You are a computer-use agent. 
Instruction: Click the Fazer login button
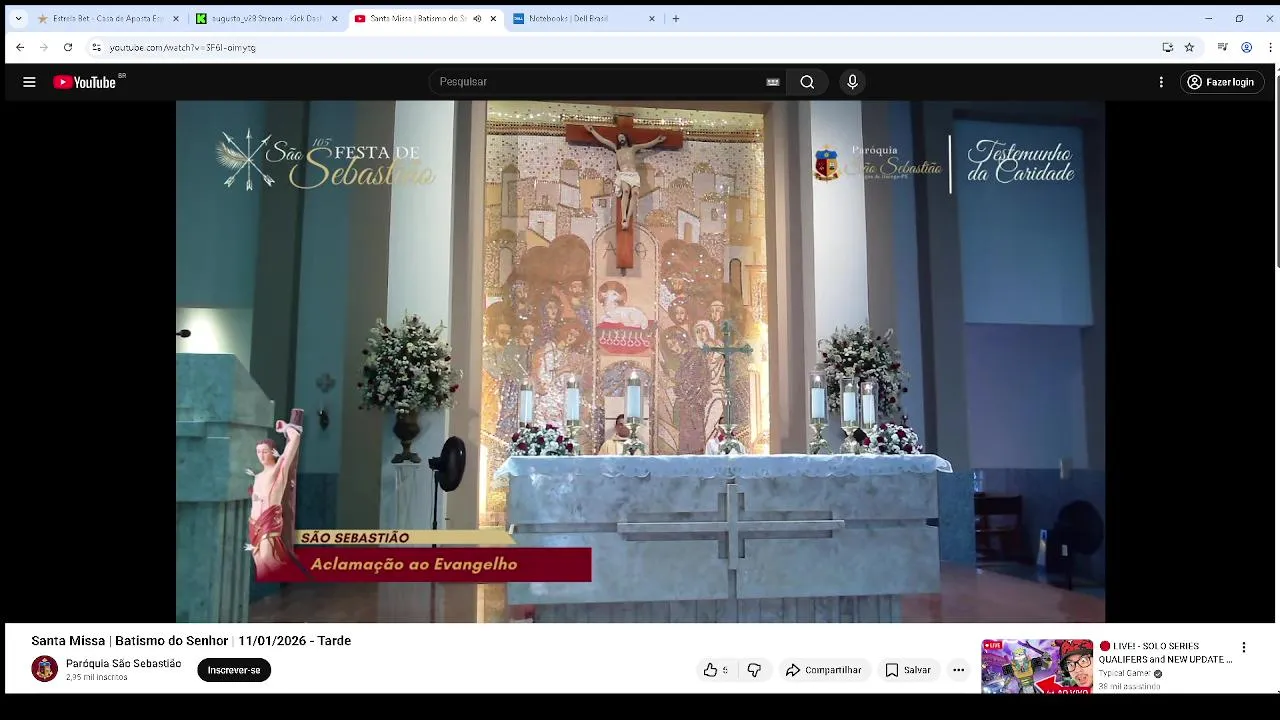coord(1221,82)
